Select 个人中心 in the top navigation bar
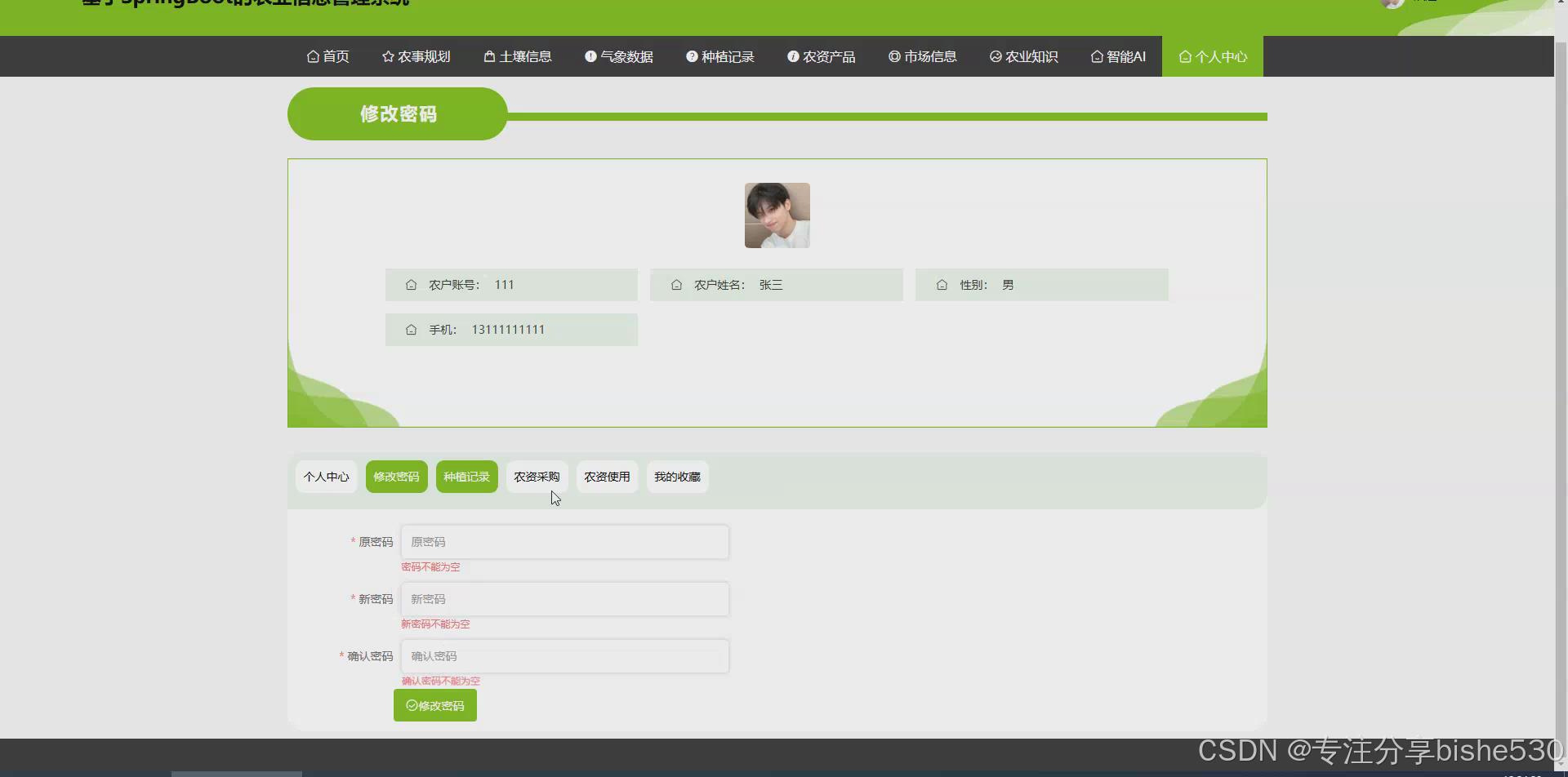Viewport: 1568px width, 777px height. tap(1213, 56)
